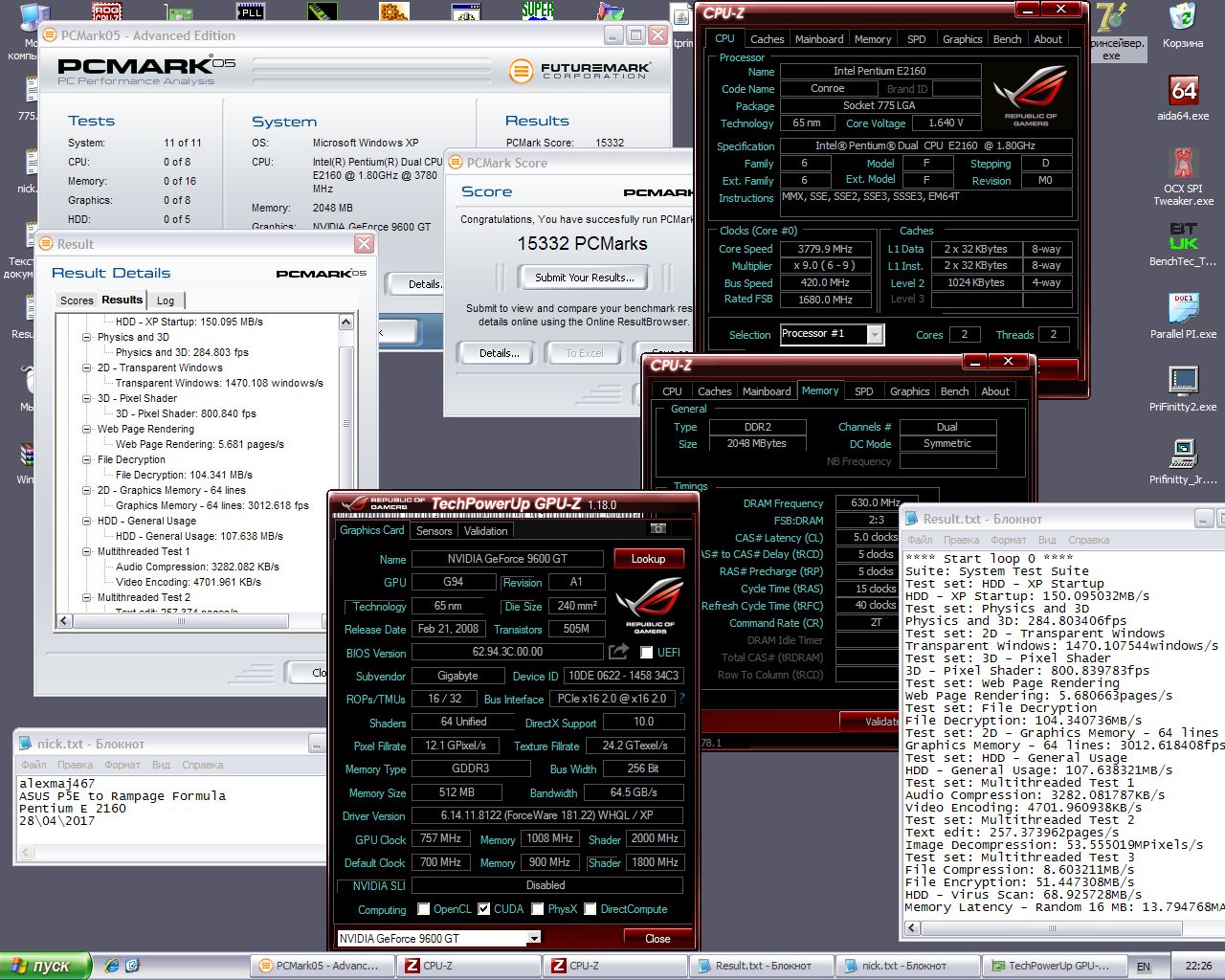Open the SUPER PI desktop icon
Image resolution: width=1225 pixels, height=980 pixels.
(x=538, y=11)
